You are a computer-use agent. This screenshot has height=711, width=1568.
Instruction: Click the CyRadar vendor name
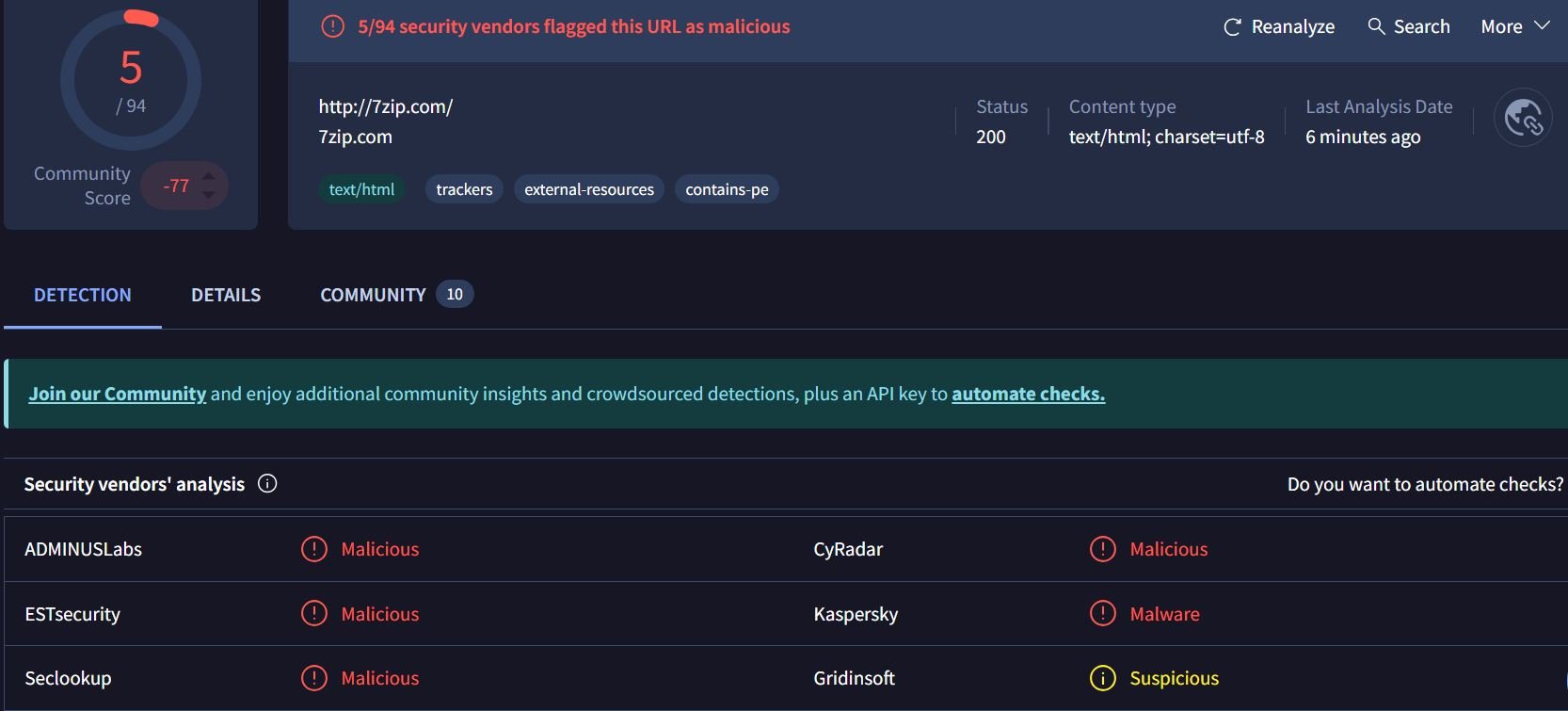tap(848, 549)
